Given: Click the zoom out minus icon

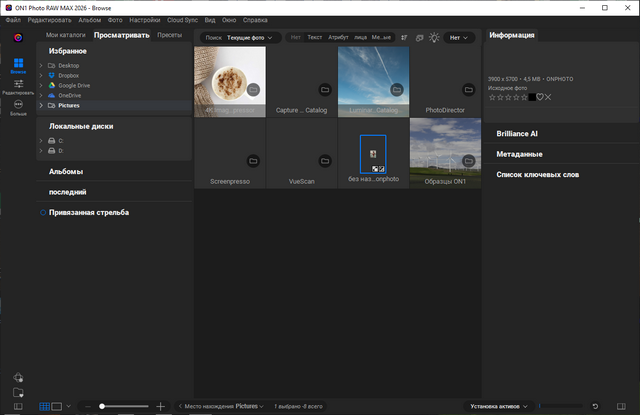Looking at the screenshot, I should point(88,406).
